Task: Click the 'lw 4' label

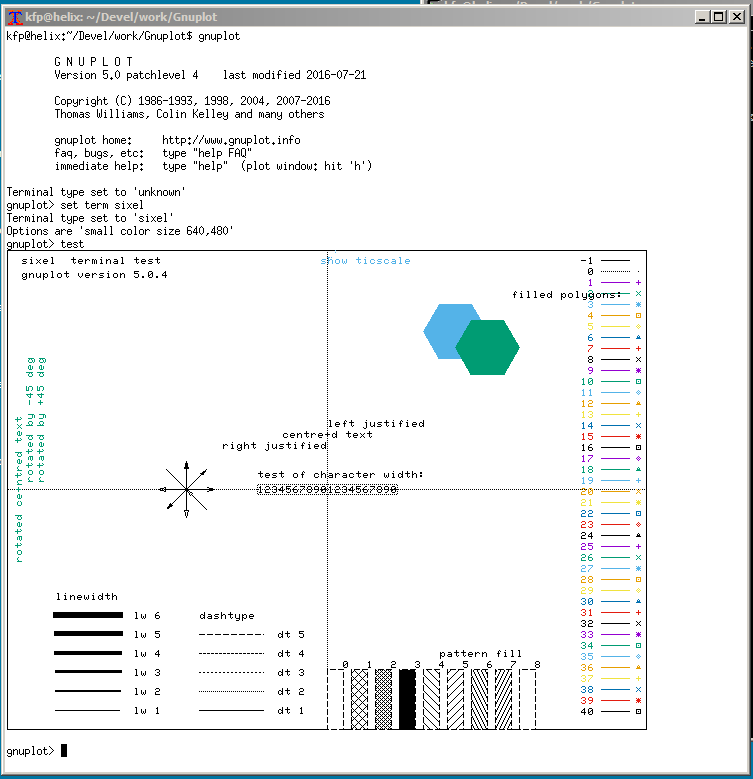Action: click(147, 654)
